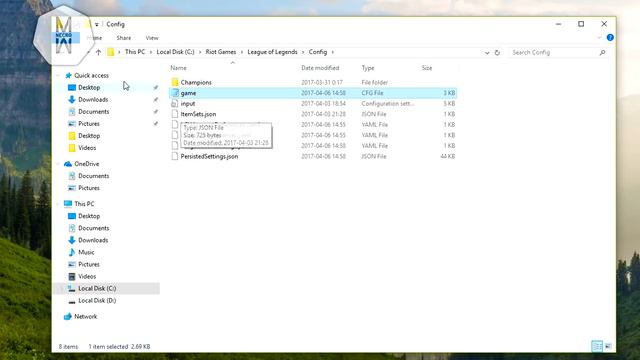This screenshot has width=640, height=360.
Task: Open Music under This PC
Action: point(86,252)
